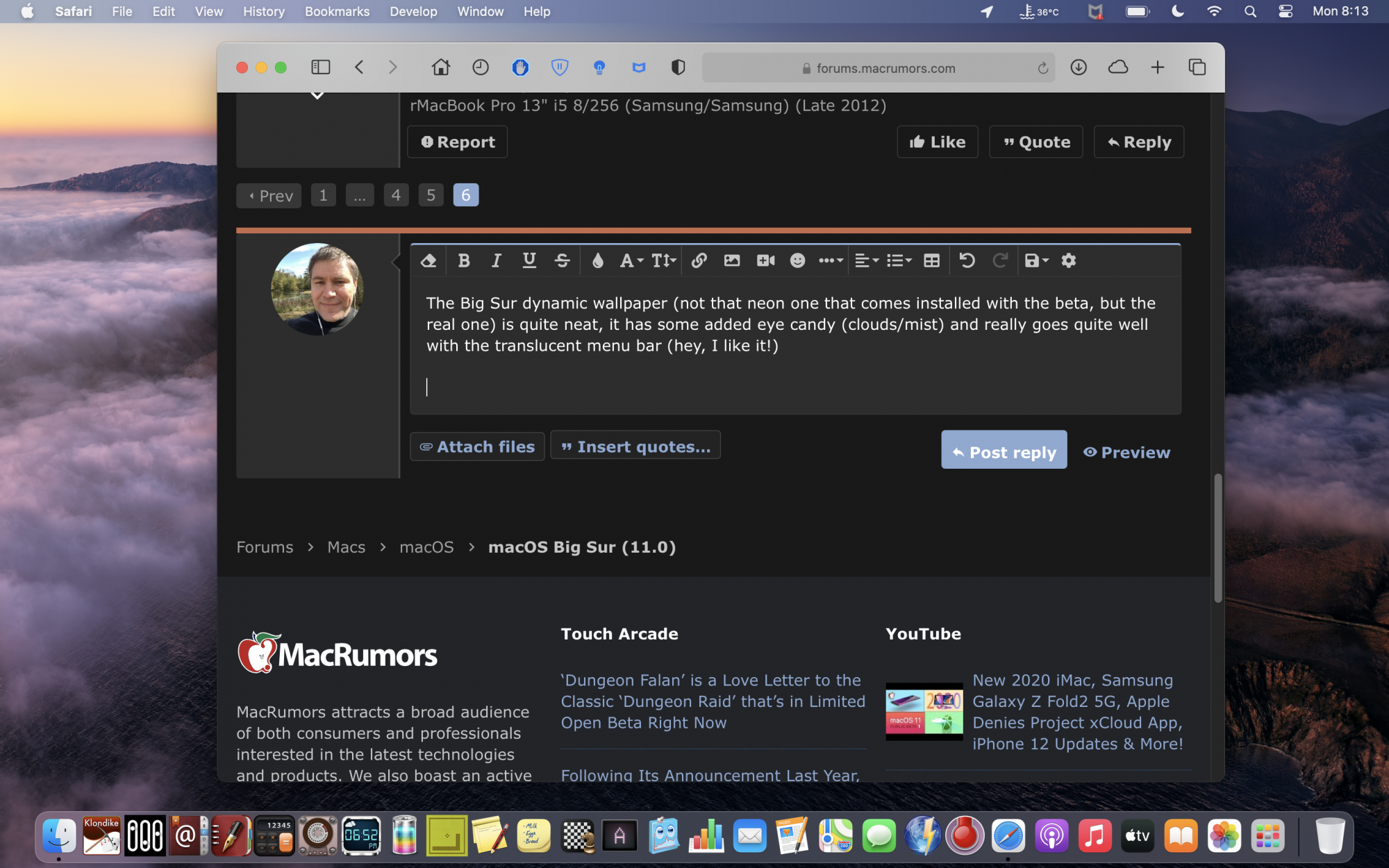Viewport: 1389px width, 868px height.
Task: Toggle strikethrough formatting in the editor
Action: (563, 260)
